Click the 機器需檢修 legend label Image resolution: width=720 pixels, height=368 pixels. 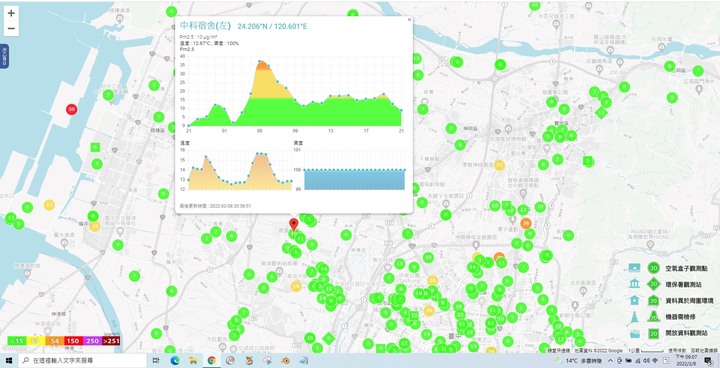[680, 317]
